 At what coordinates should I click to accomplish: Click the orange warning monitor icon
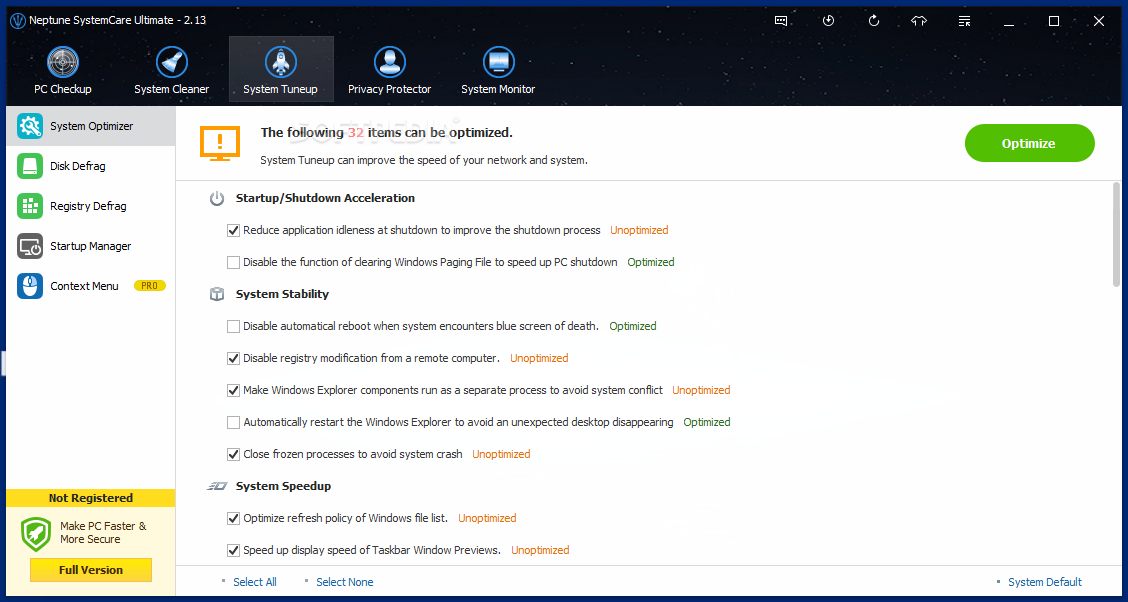pos(221,144)
